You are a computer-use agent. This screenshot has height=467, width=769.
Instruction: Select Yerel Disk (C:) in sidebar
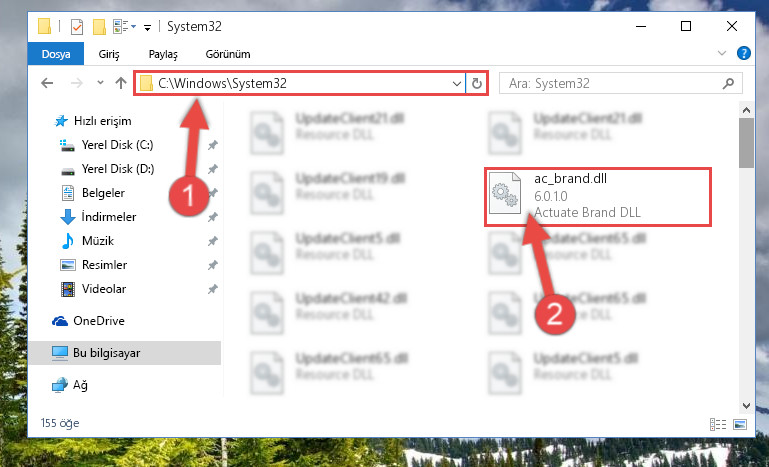tap(117, 145)
